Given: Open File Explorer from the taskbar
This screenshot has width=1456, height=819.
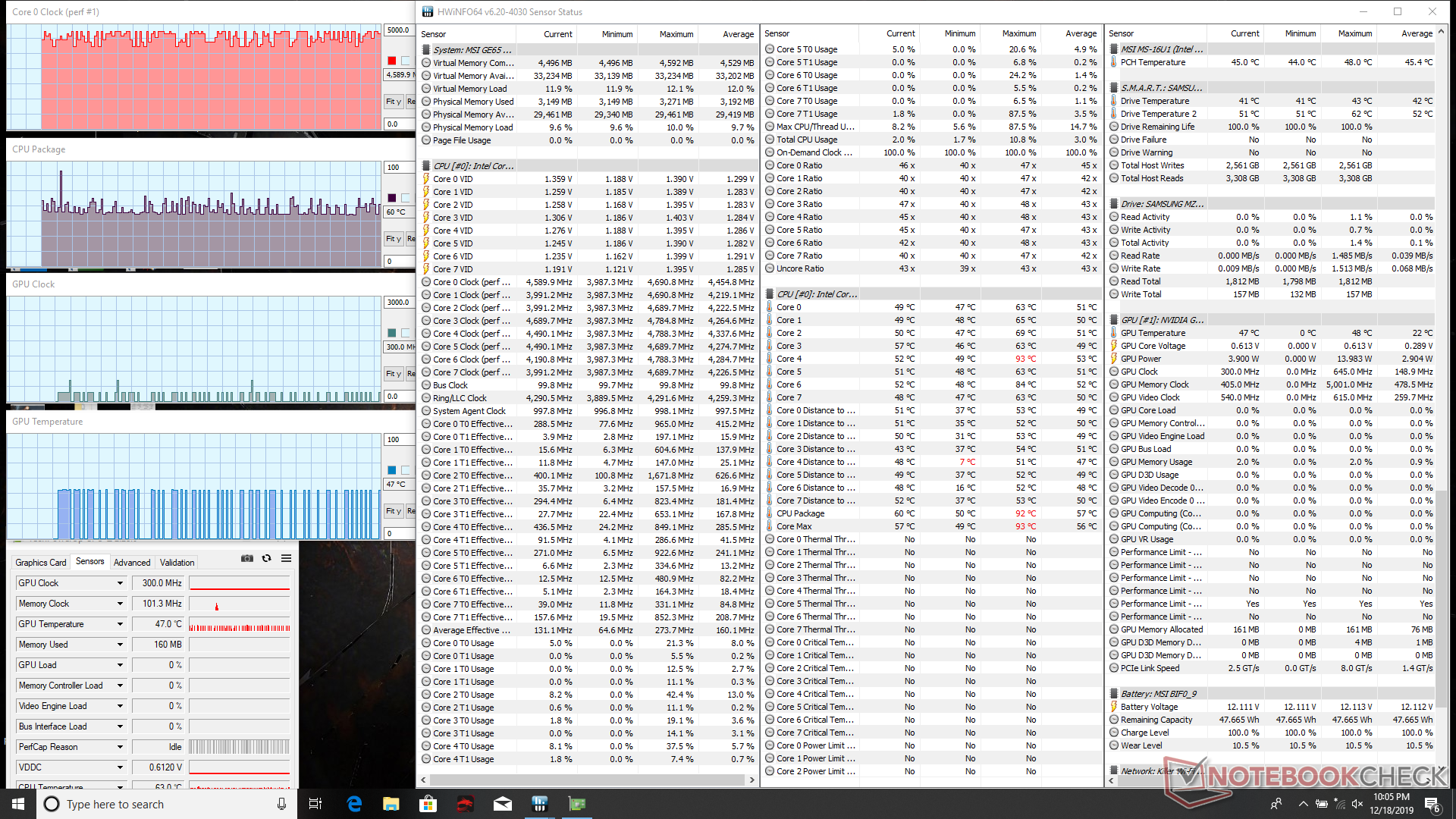Looking at the screenshot, I should pos(391,804).
